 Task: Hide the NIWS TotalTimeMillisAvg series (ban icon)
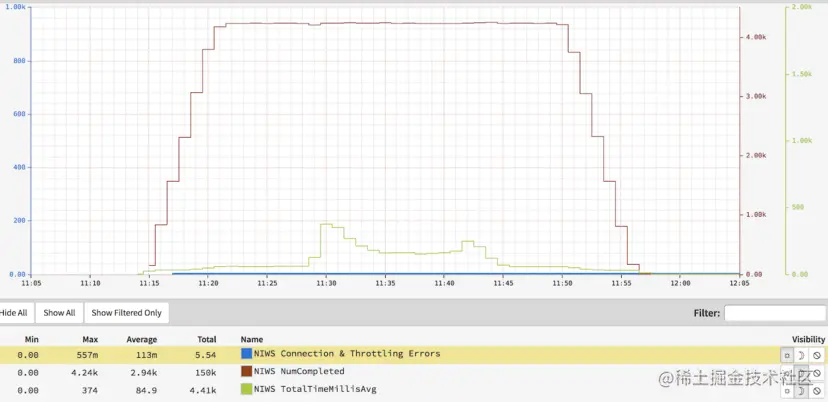tap(816, 391)
